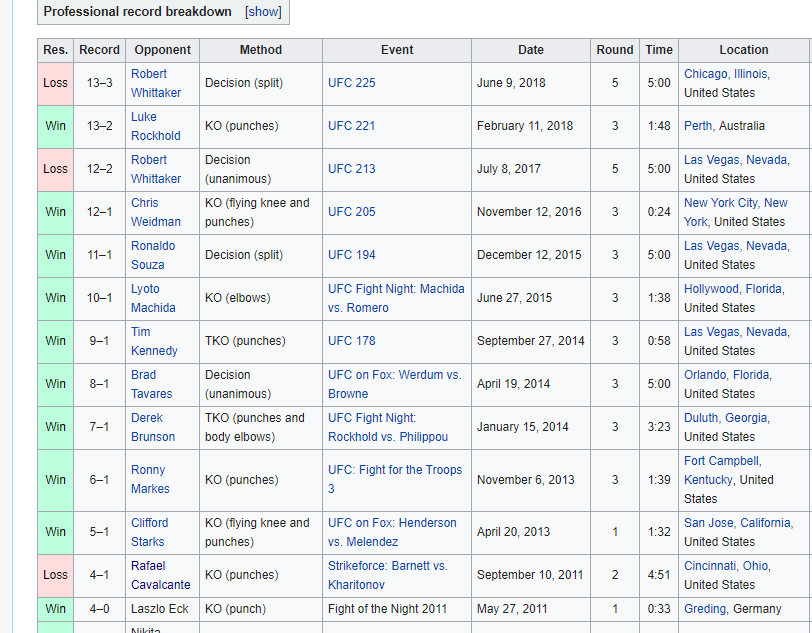Open the Greding location link
This screenshot has width=812, height=633.
(705, 609)
